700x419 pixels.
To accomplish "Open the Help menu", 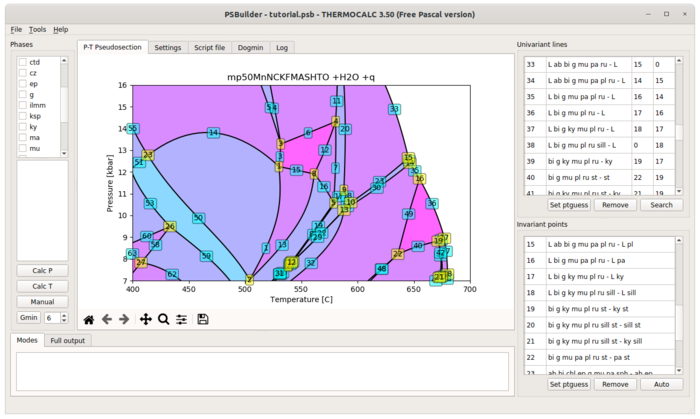I will [x=61, y=29].
